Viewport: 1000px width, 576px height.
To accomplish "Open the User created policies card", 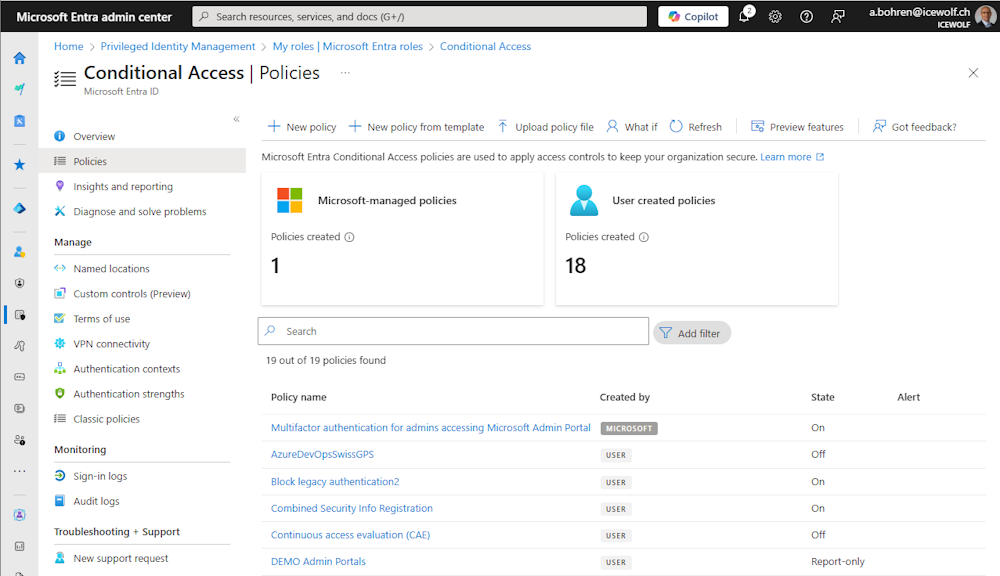I will click(x=697, y=239).
